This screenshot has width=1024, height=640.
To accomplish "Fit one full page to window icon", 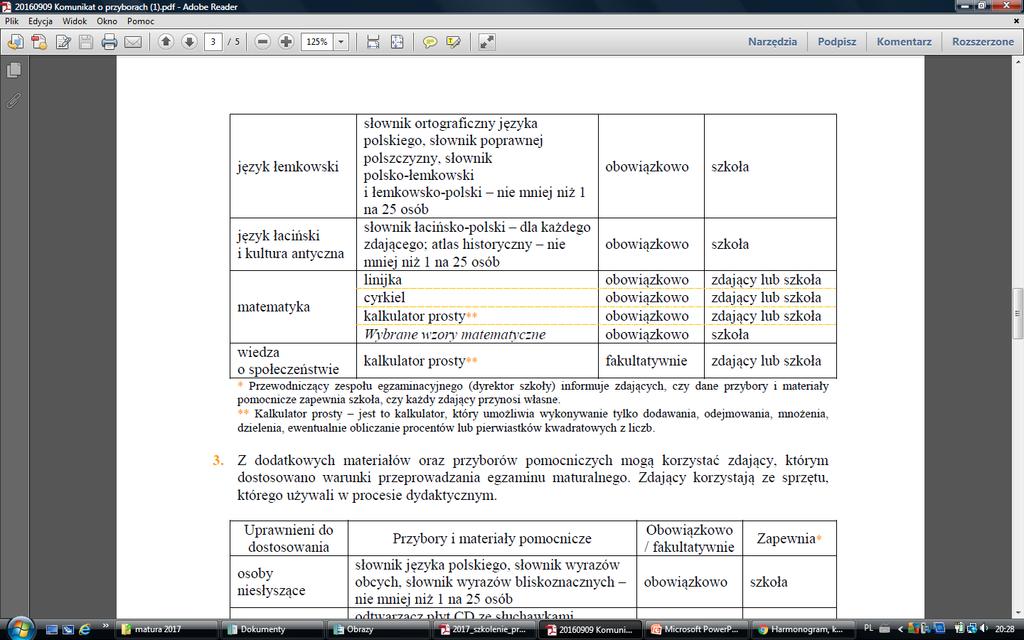I will pos(397,42).
